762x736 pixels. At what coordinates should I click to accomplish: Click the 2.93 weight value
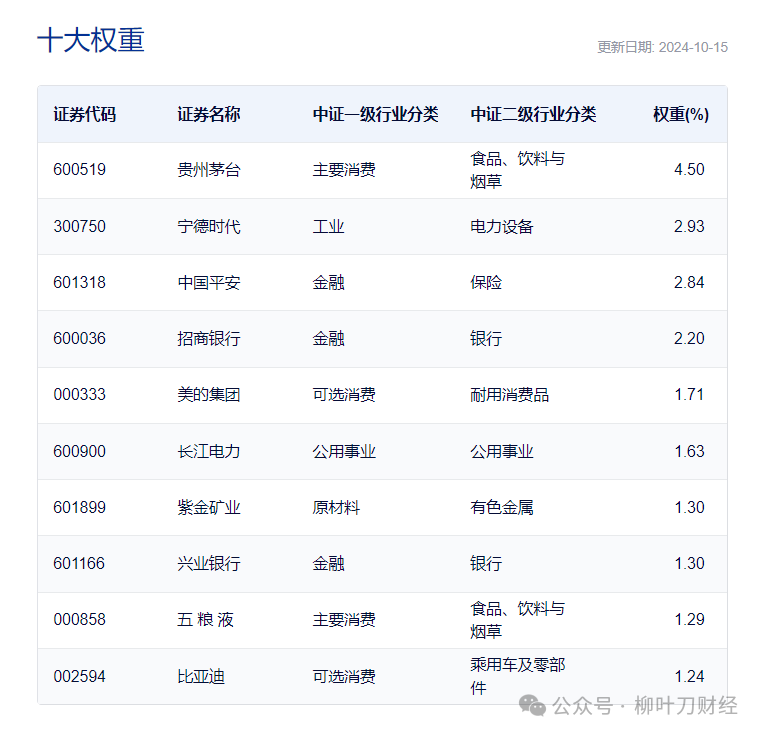pyautogui.click(x=689, y=226)
